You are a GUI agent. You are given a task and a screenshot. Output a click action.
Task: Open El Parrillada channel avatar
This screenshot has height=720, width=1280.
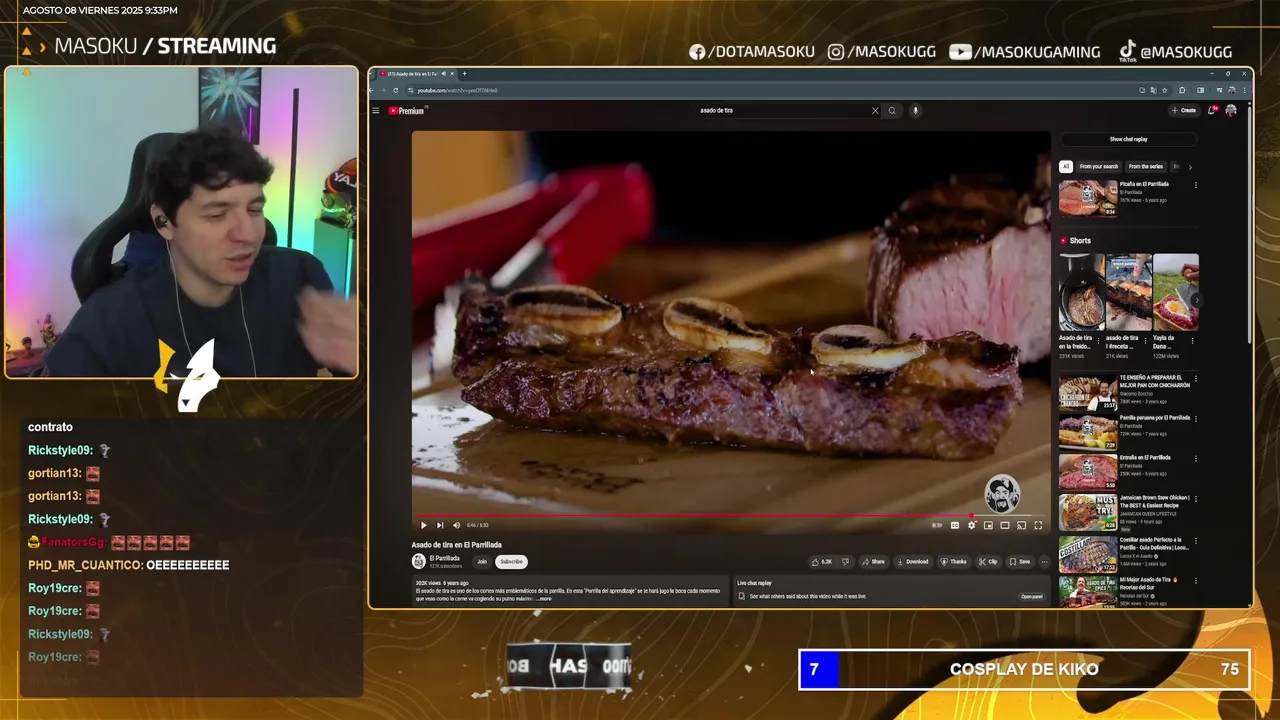coord(419,562)
